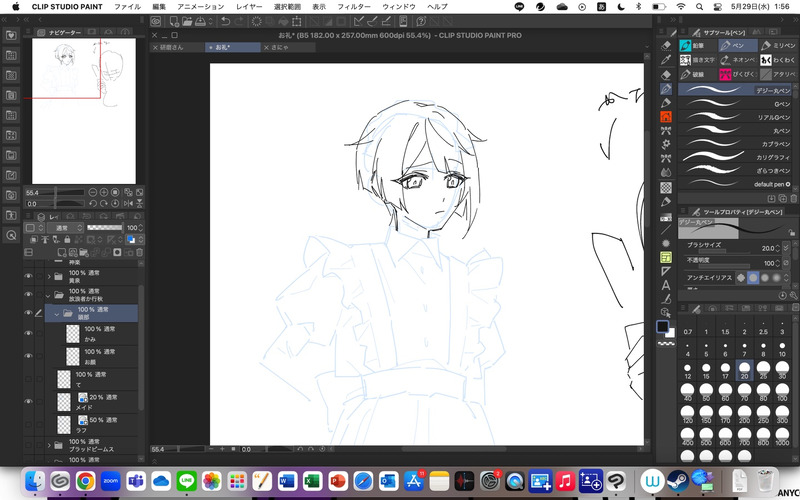Select the Text (A) tool
Viewport: 800px width, 500px height.
click(666, 285)
